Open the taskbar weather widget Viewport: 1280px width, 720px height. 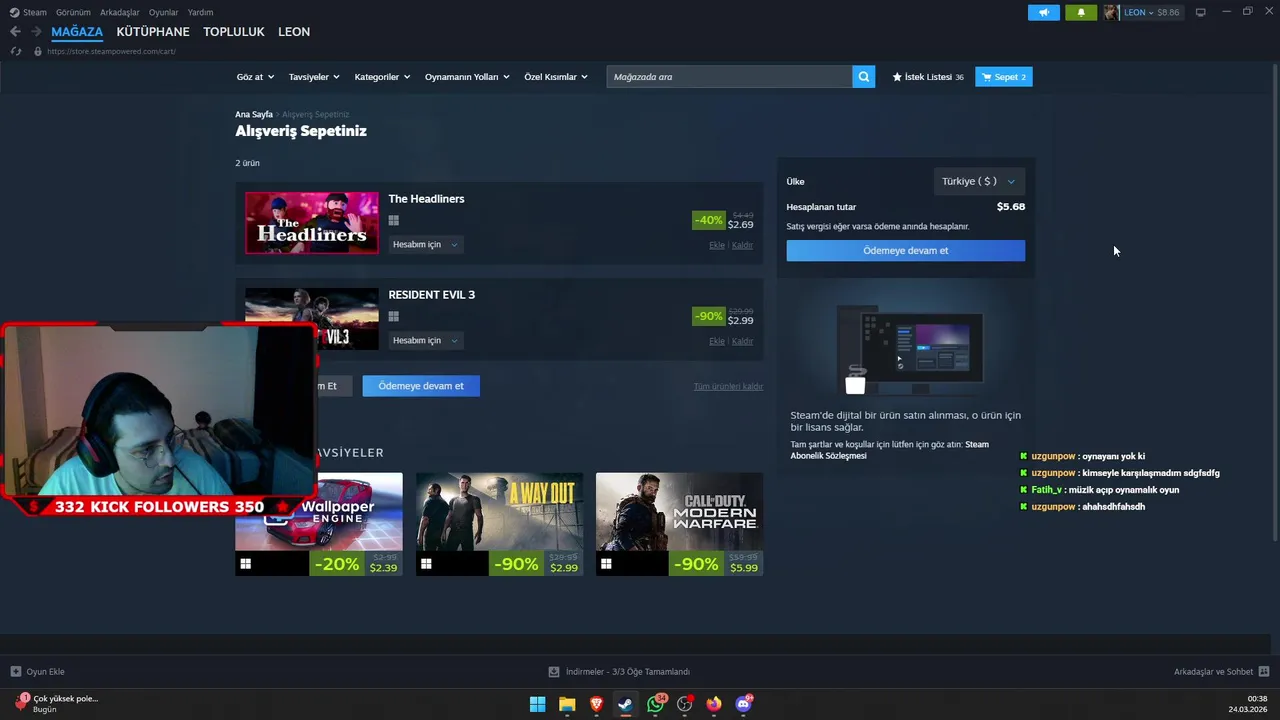point(58,703)
